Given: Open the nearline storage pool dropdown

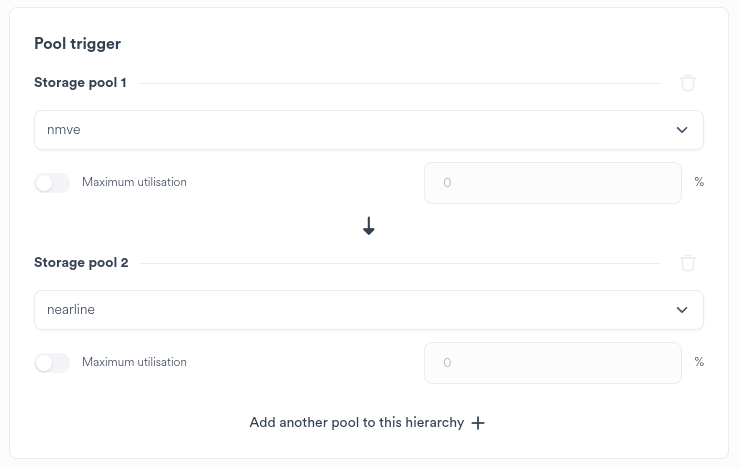Looking at the screenshot, I should pyautogui.click(x=360, y=310).
